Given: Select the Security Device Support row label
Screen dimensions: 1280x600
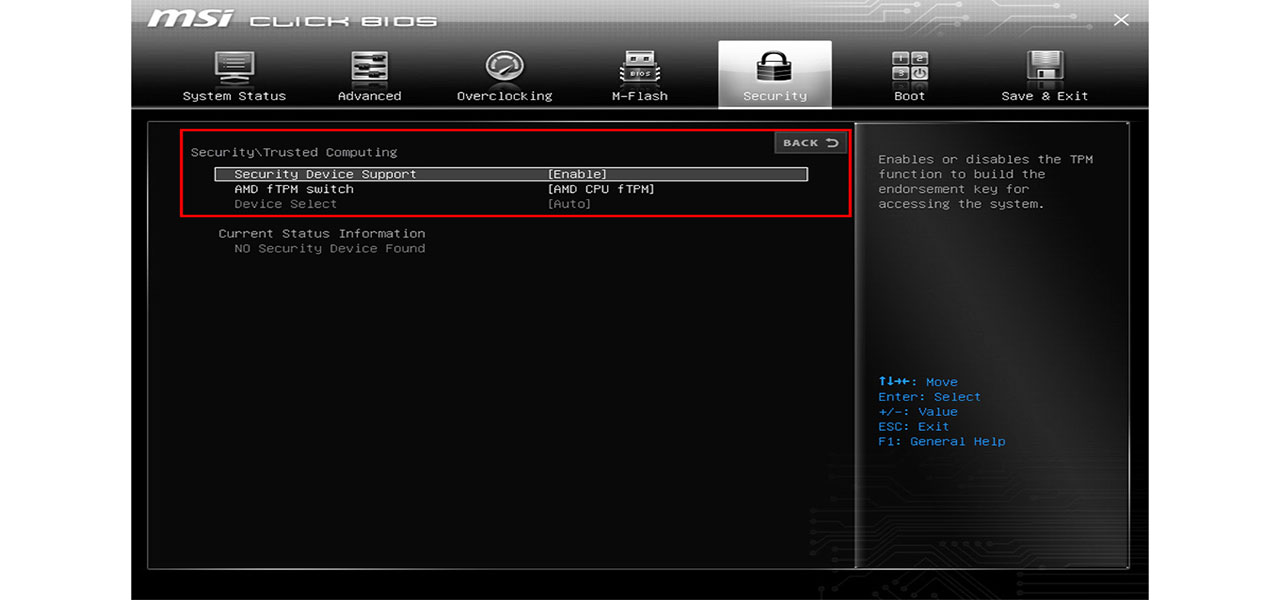Looking at the screenshot, I should click(325, 174).
